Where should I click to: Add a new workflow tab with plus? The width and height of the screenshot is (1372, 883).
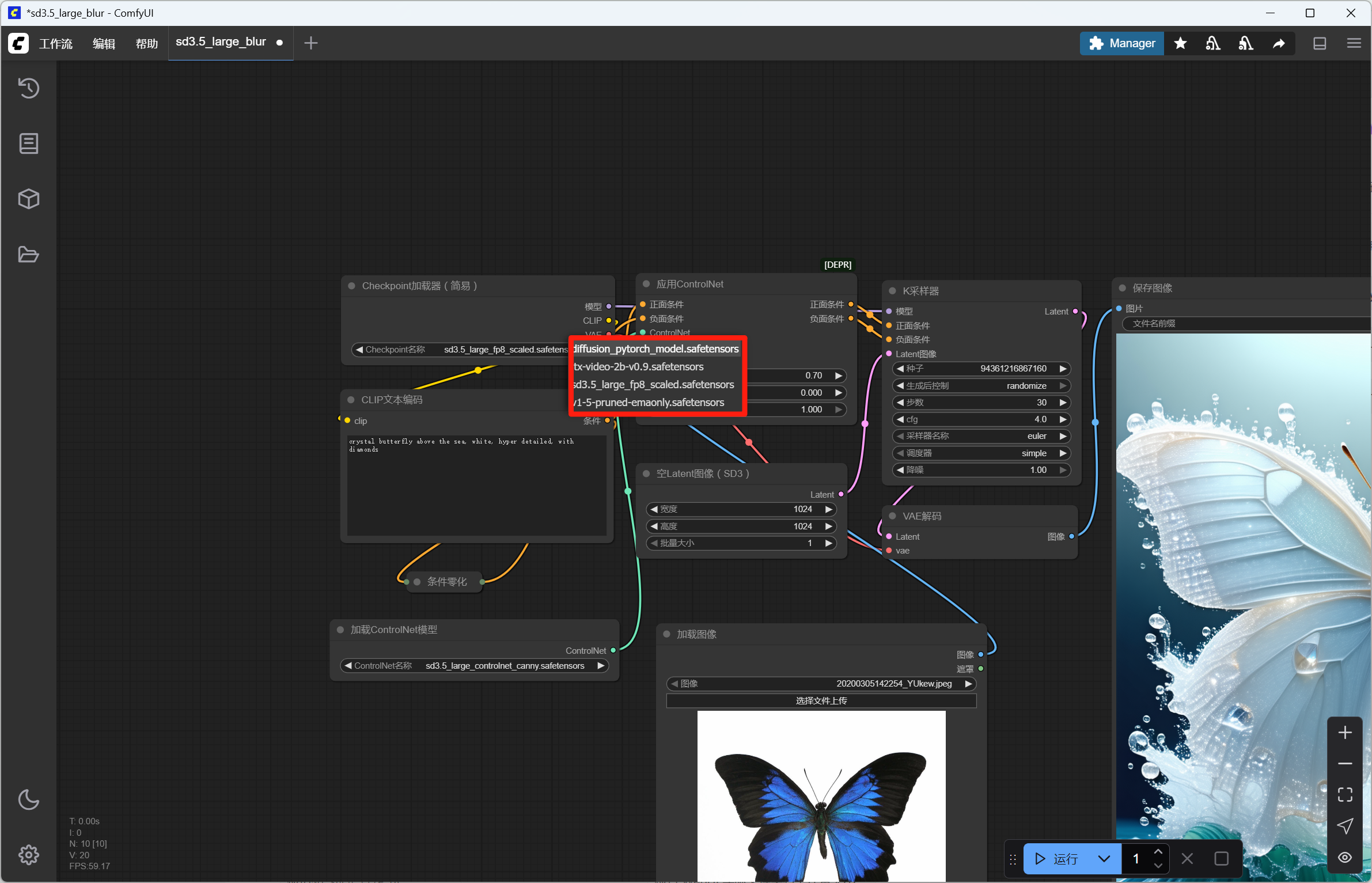click(311, 43)
